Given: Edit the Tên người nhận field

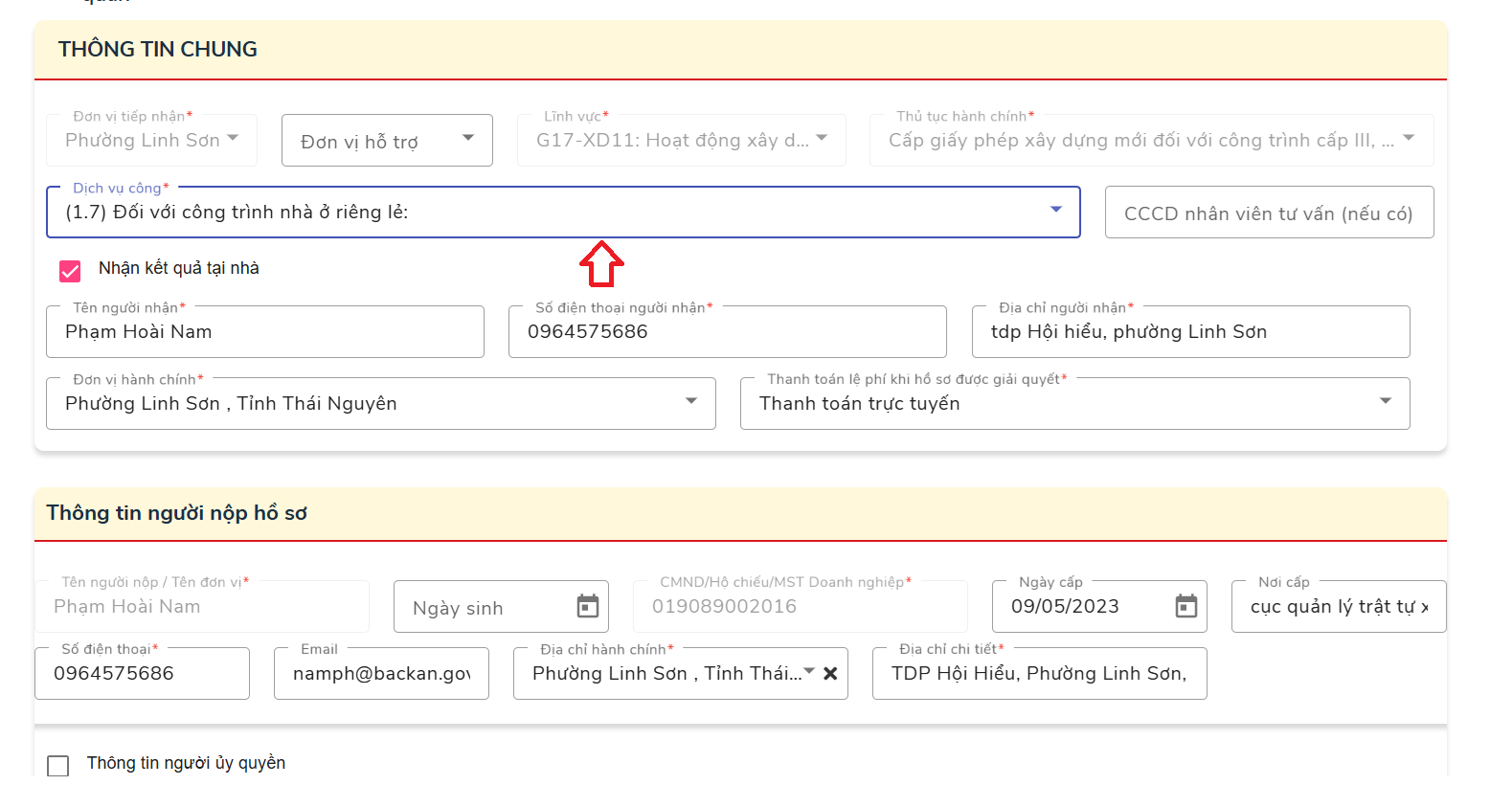Looking at the screenshot, I should point(264,332).
